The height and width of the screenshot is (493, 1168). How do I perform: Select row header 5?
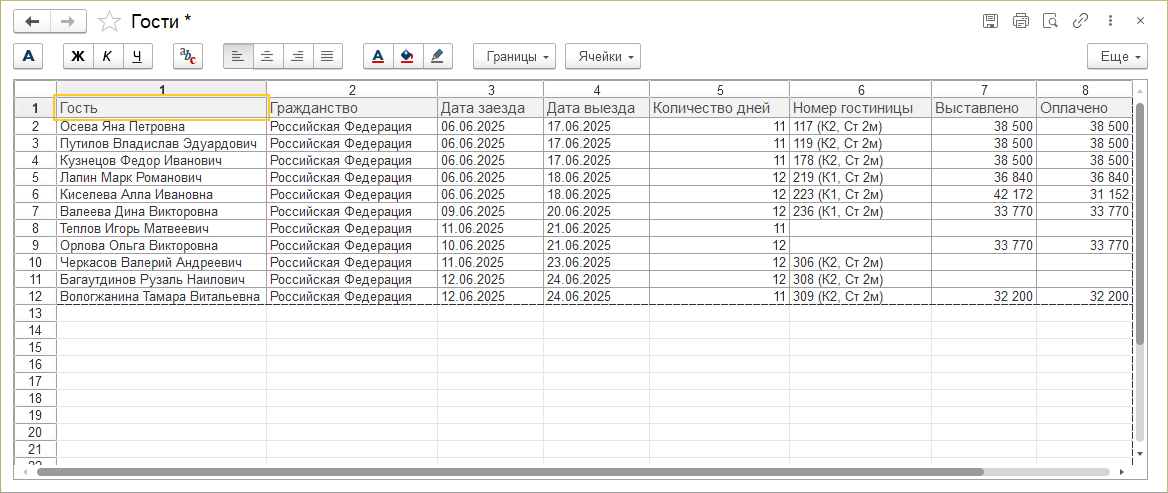(x=35, y=177)
